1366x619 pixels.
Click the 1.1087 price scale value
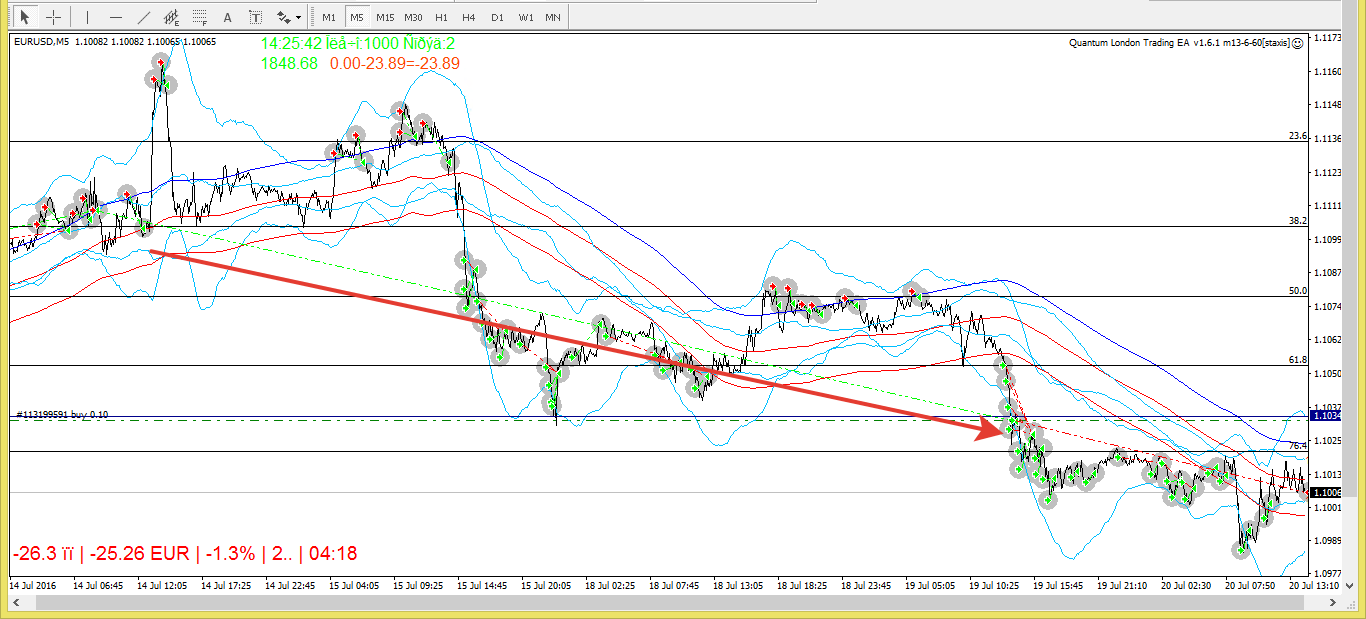1328,272
